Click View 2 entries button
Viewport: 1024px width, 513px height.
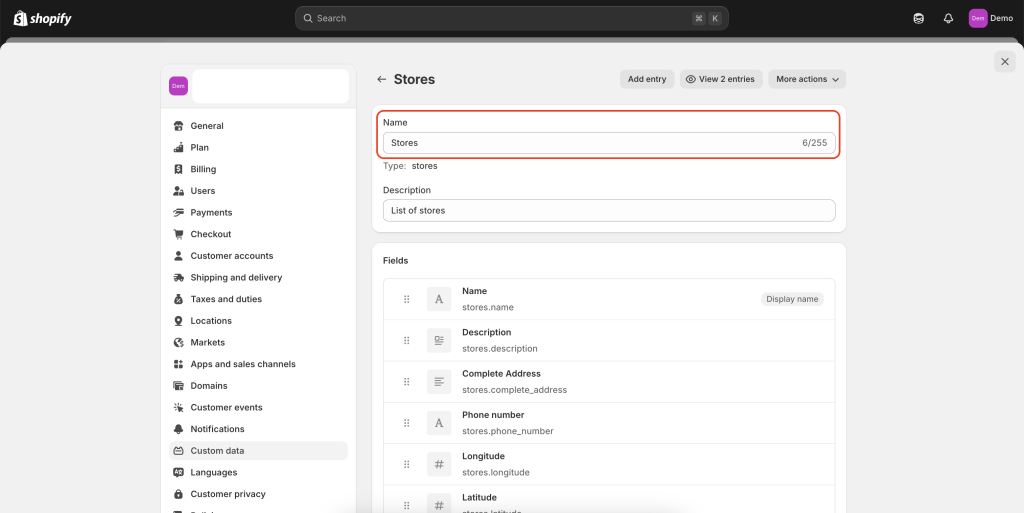point(721,79)
